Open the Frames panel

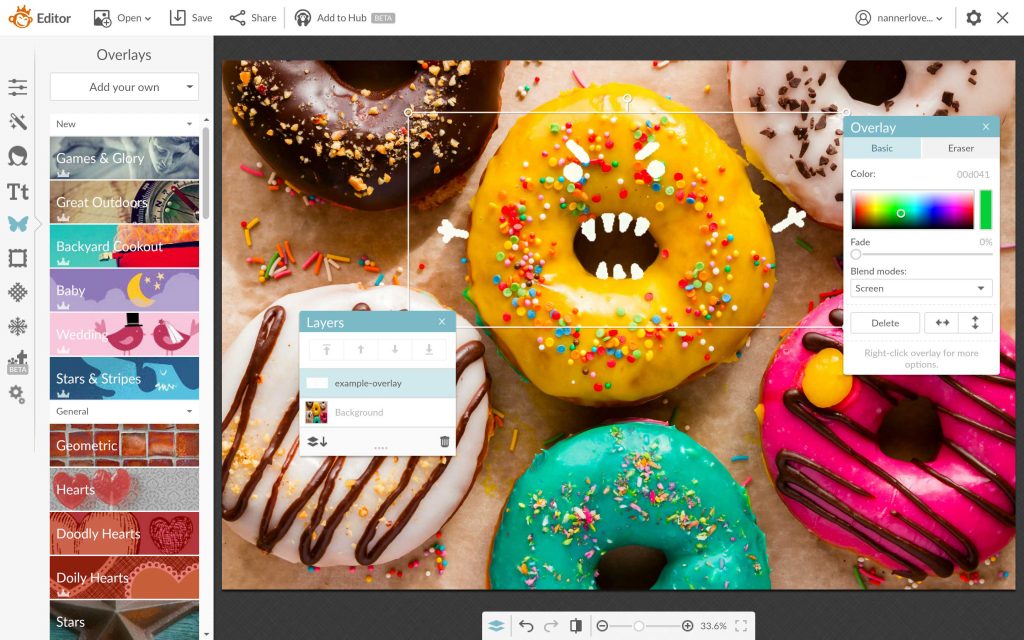(17, 258)
